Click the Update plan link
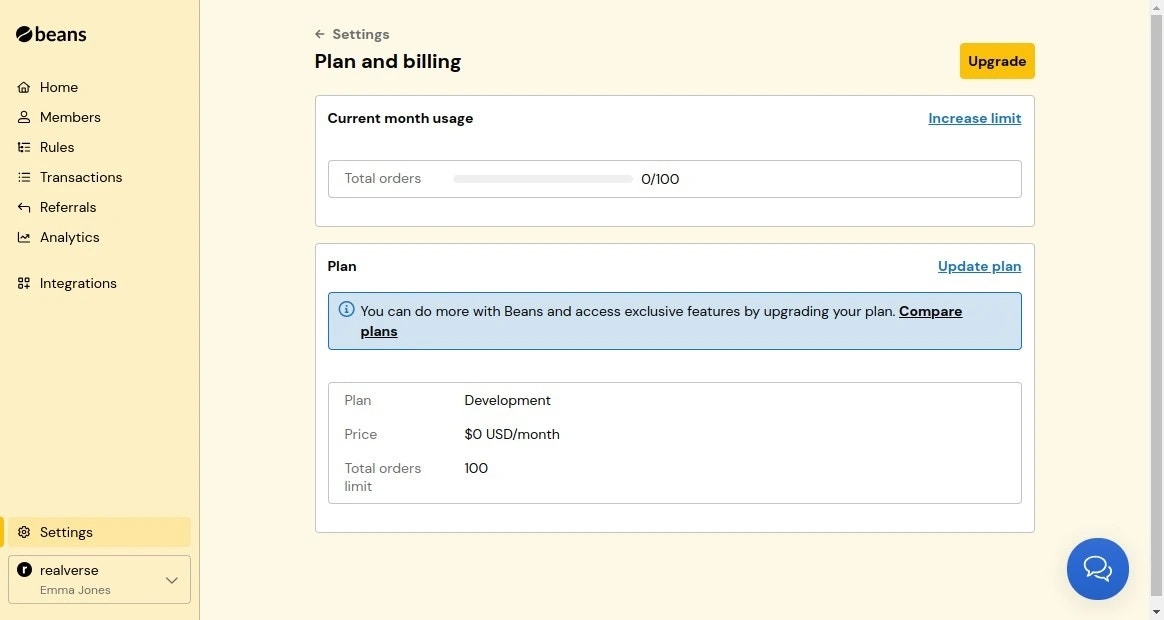 pos(979,267)
